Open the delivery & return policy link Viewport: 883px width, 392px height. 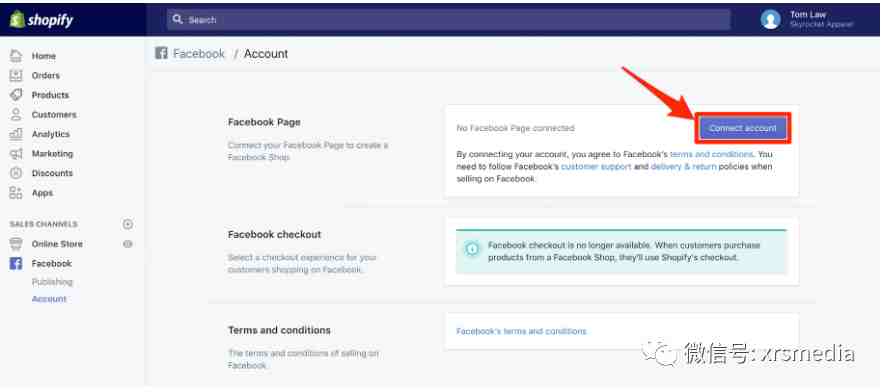coord(683,167)
